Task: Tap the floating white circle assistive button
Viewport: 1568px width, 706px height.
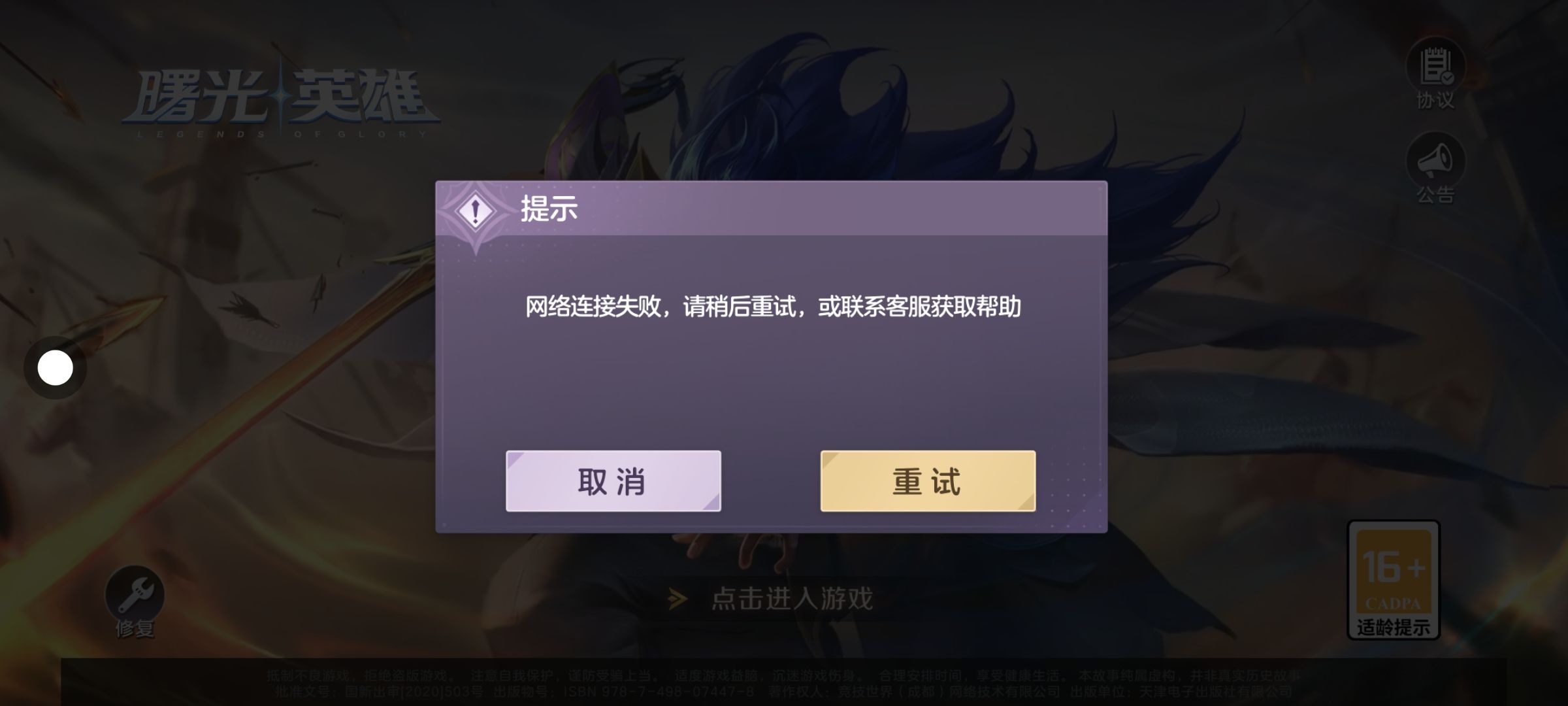Action: [56, 367]
